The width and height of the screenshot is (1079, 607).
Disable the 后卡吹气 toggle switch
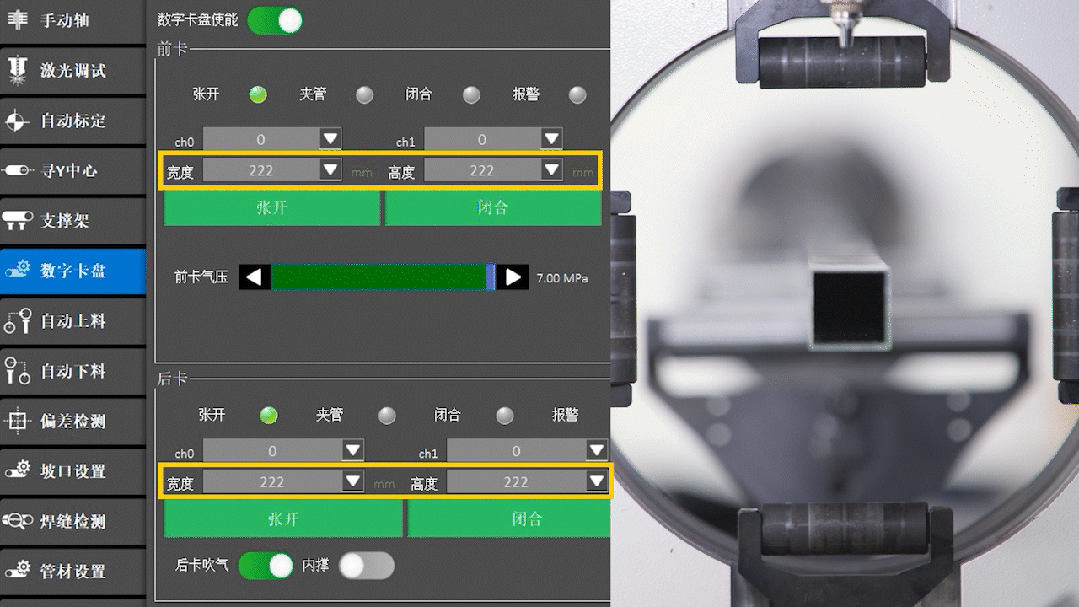tap(265, 566)
